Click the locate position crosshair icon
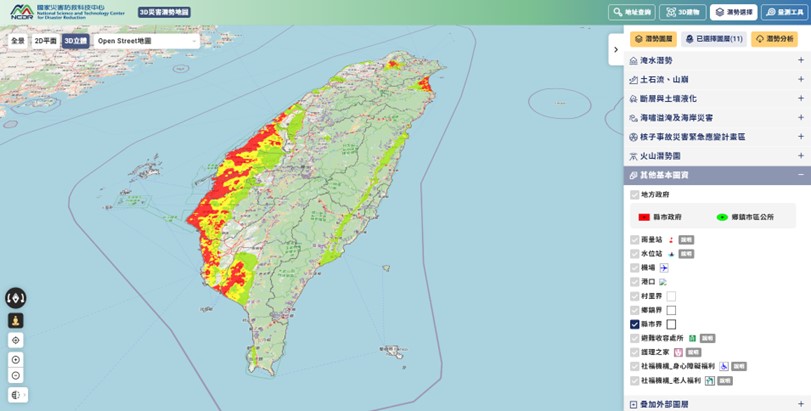 pyautogui.click(x=16, y=340)
